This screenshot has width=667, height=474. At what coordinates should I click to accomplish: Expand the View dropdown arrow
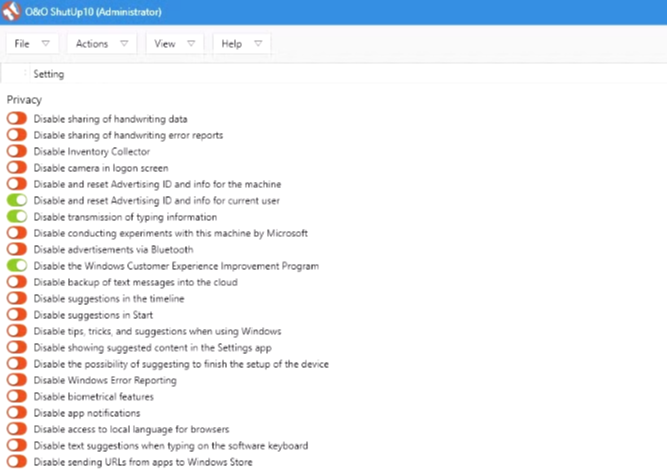(191, 44)
